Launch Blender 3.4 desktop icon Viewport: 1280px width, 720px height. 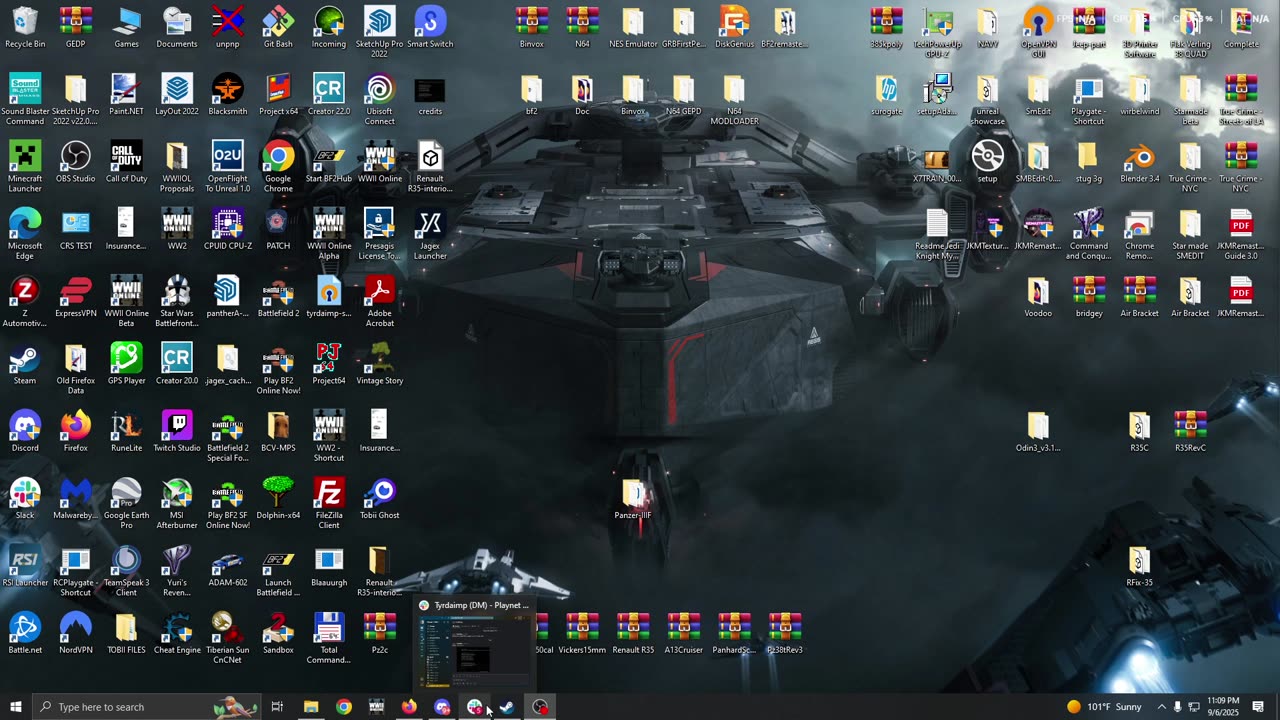click(x=1139, y=162)
